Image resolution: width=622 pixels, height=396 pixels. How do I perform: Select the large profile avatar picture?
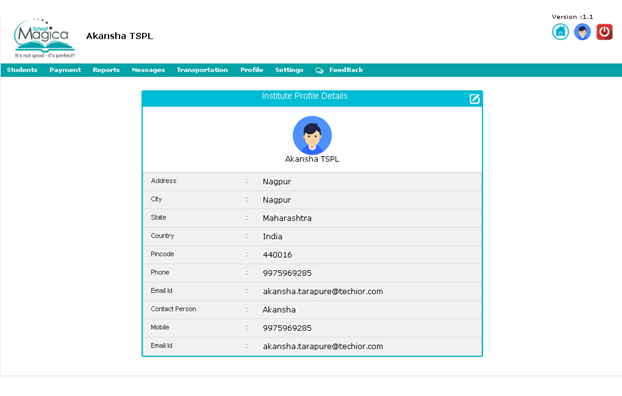[x=312, y=135]
